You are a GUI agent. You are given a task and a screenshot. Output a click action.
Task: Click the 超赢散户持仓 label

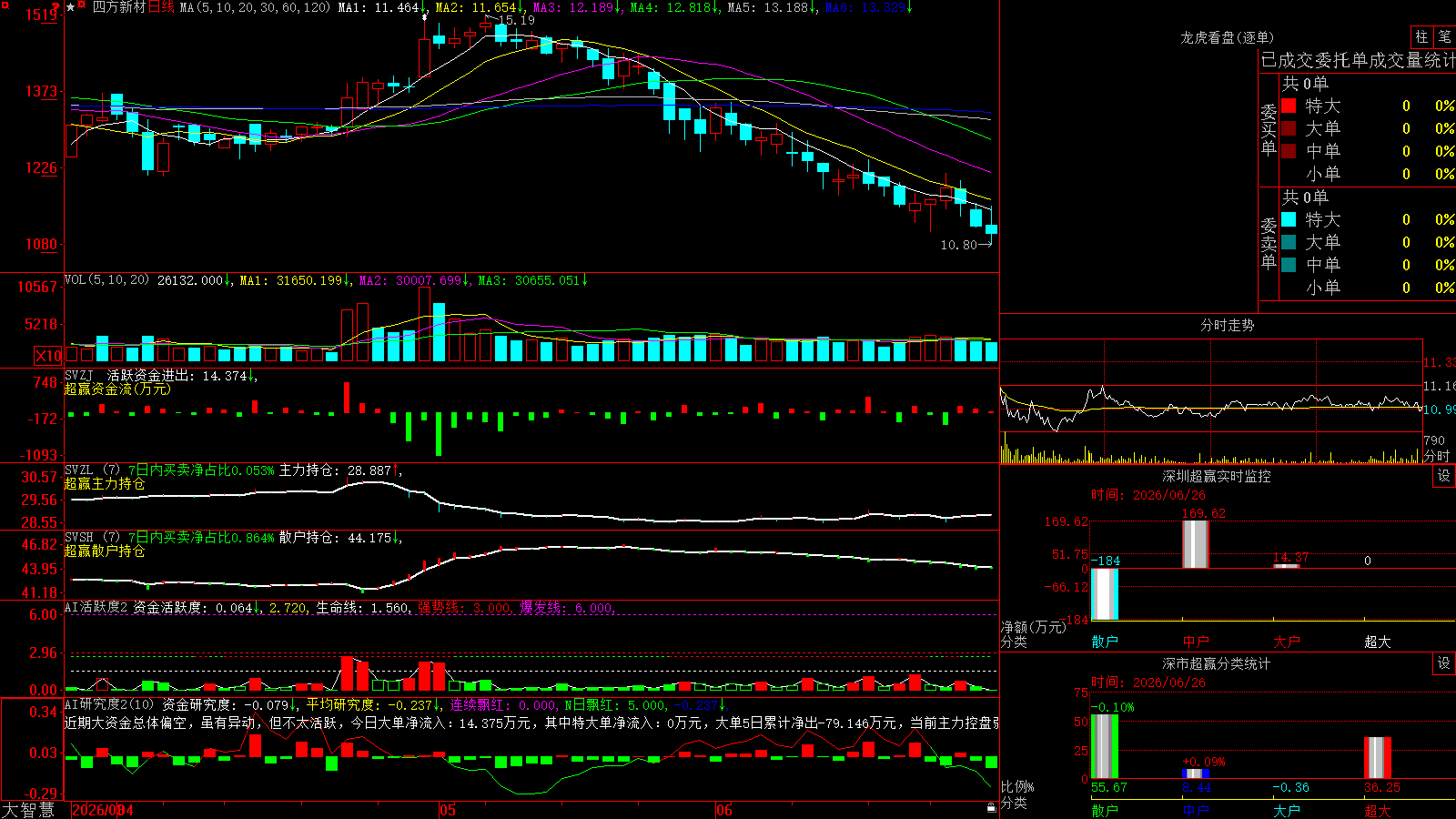pyautogui.click(x=105, y=551)
